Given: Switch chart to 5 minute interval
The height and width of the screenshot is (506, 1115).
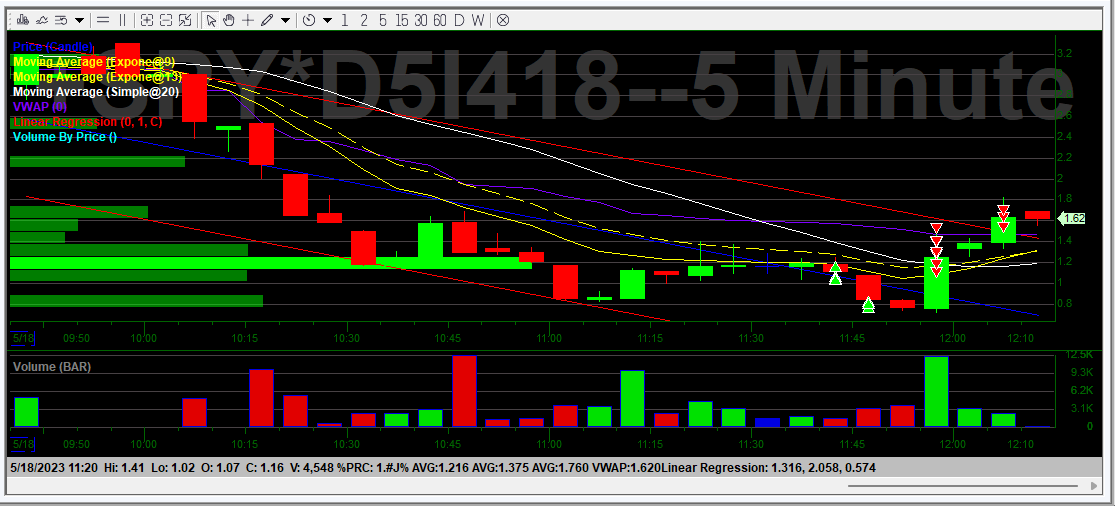Looking at the screenshot, I should (x=383, y=20).
